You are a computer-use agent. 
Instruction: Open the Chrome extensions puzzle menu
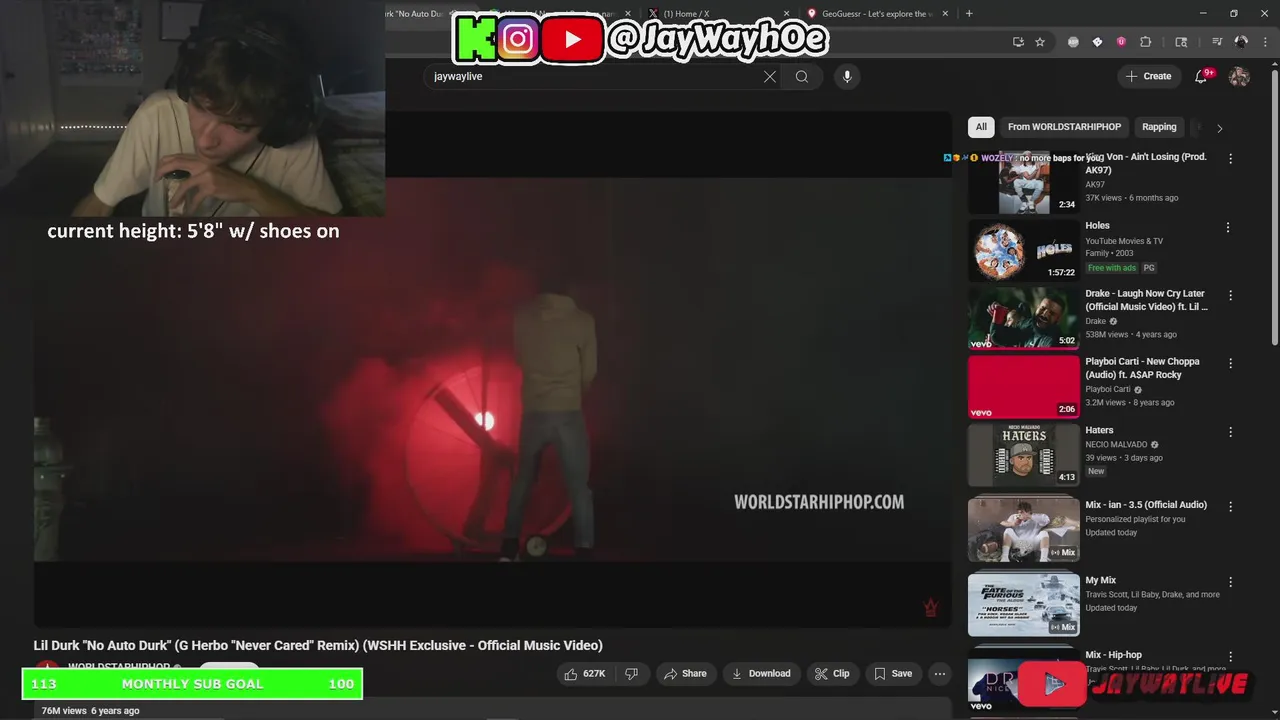1146,42
